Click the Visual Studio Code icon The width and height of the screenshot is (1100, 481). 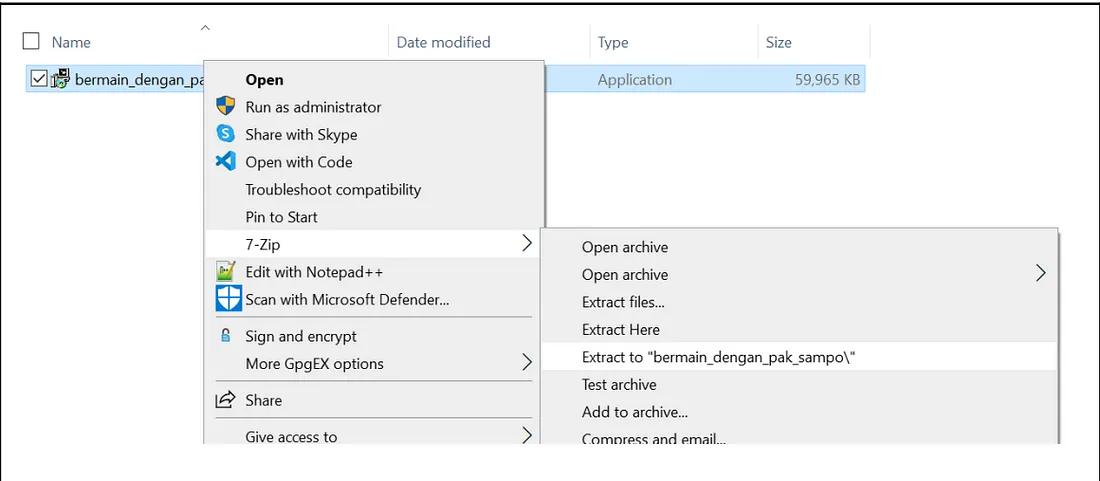pos(226,161)
